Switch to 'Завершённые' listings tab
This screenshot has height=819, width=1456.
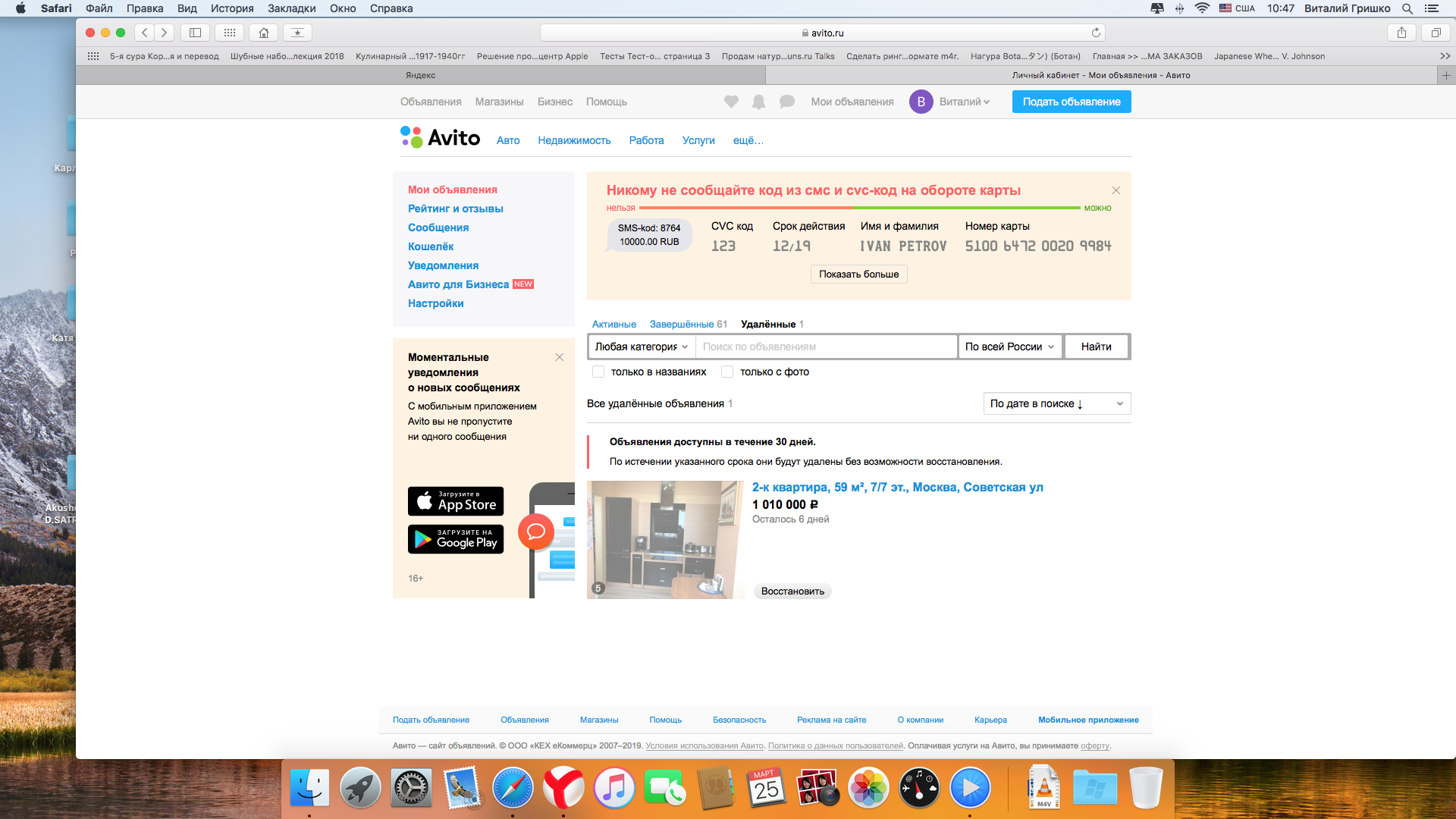click(681, 324)
